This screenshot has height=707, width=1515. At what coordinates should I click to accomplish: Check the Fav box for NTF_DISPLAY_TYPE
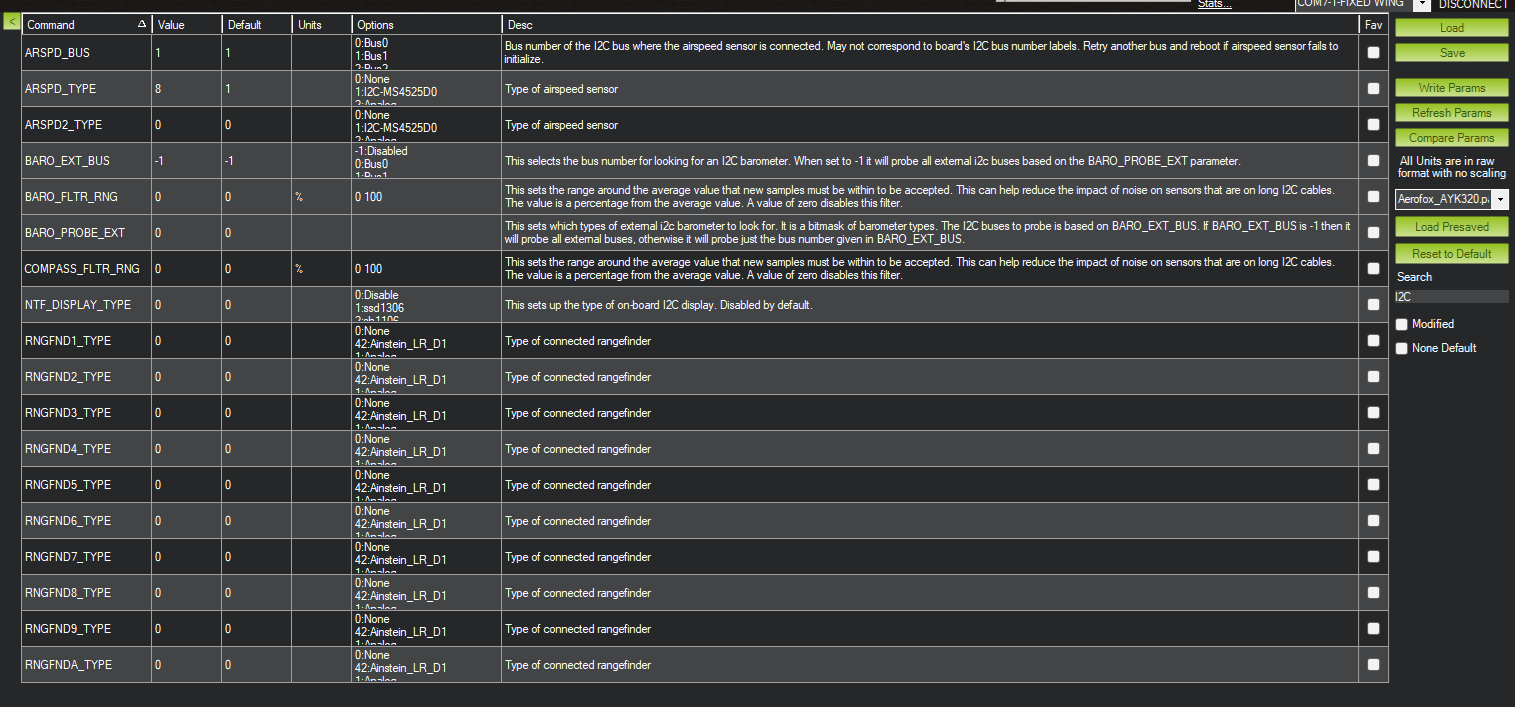[x=1373, y=305]
